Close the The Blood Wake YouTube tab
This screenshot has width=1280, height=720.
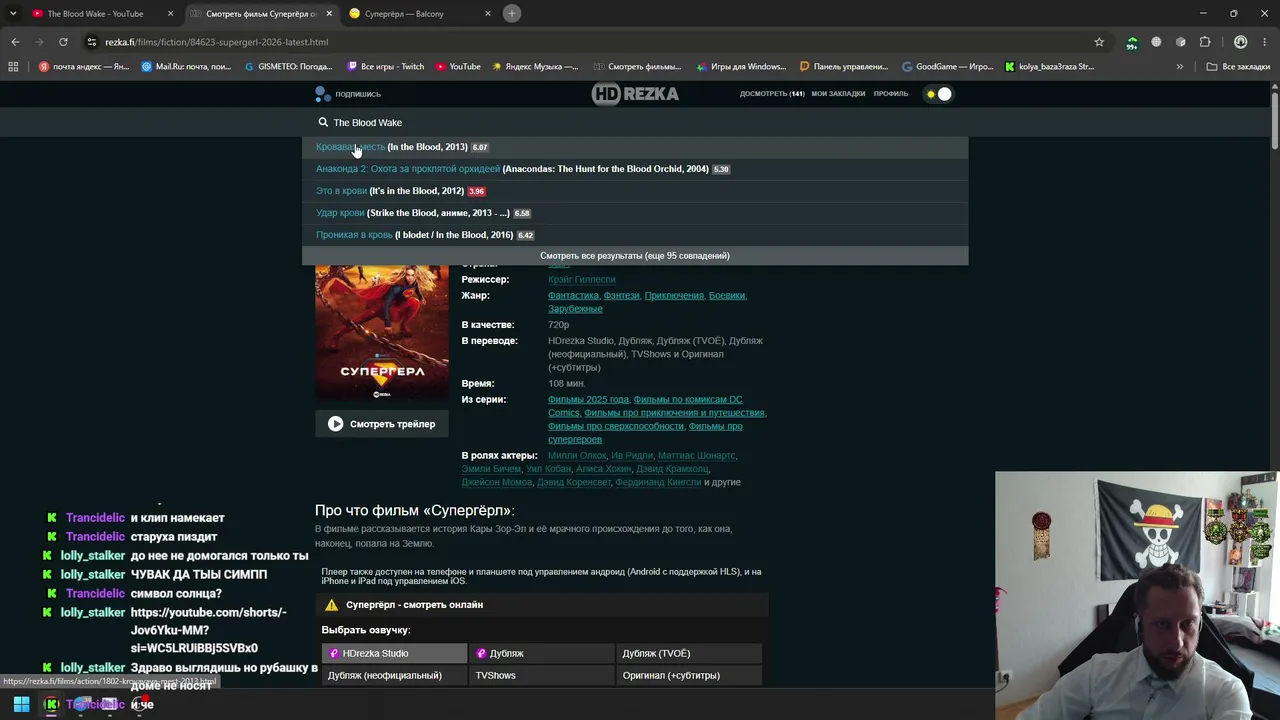tap(170, 14)
